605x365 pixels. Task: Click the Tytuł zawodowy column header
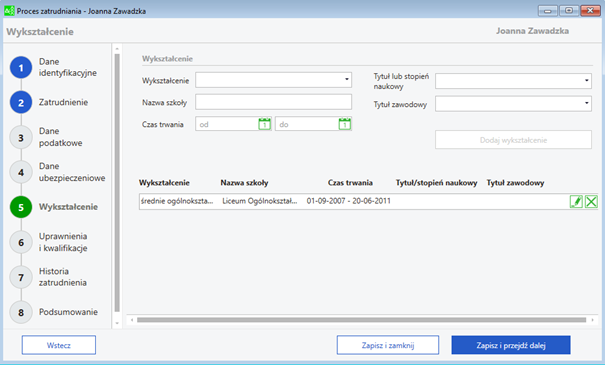tap(515, 183)
